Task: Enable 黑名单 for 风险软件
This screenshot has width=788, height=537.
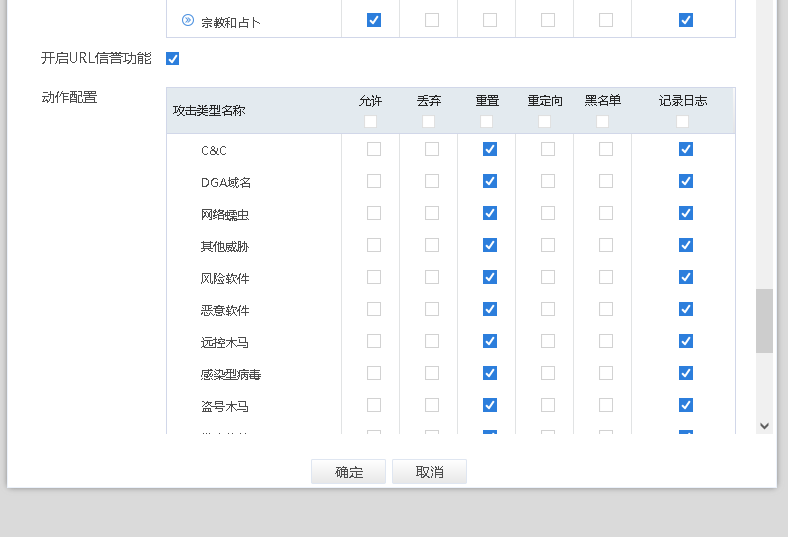Action: 606,277
